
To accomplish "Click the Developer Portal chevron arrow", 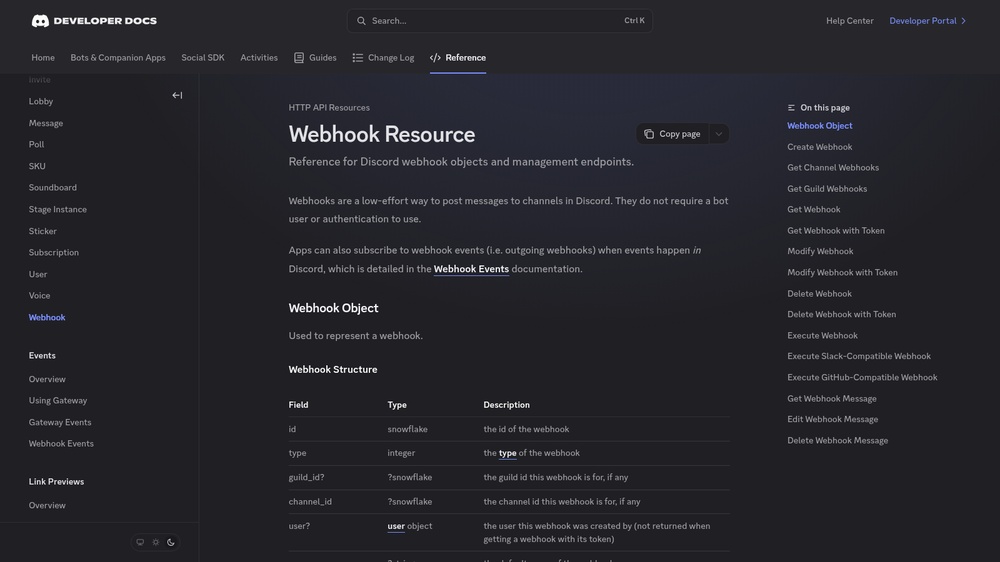I will [963, 21].
